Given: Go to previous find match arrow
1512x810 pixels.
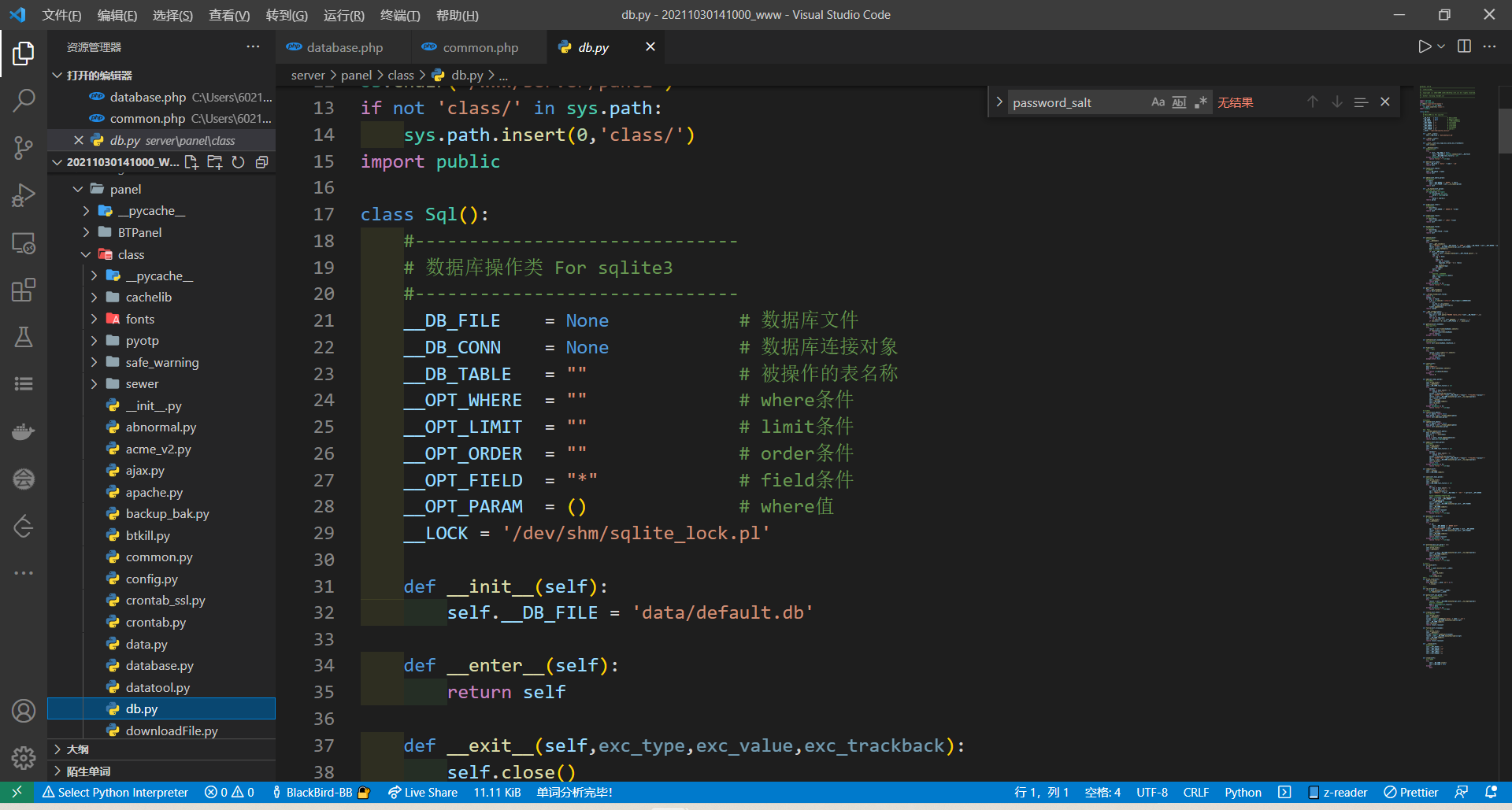Looking at the screenshot, I should [1312, 102].
